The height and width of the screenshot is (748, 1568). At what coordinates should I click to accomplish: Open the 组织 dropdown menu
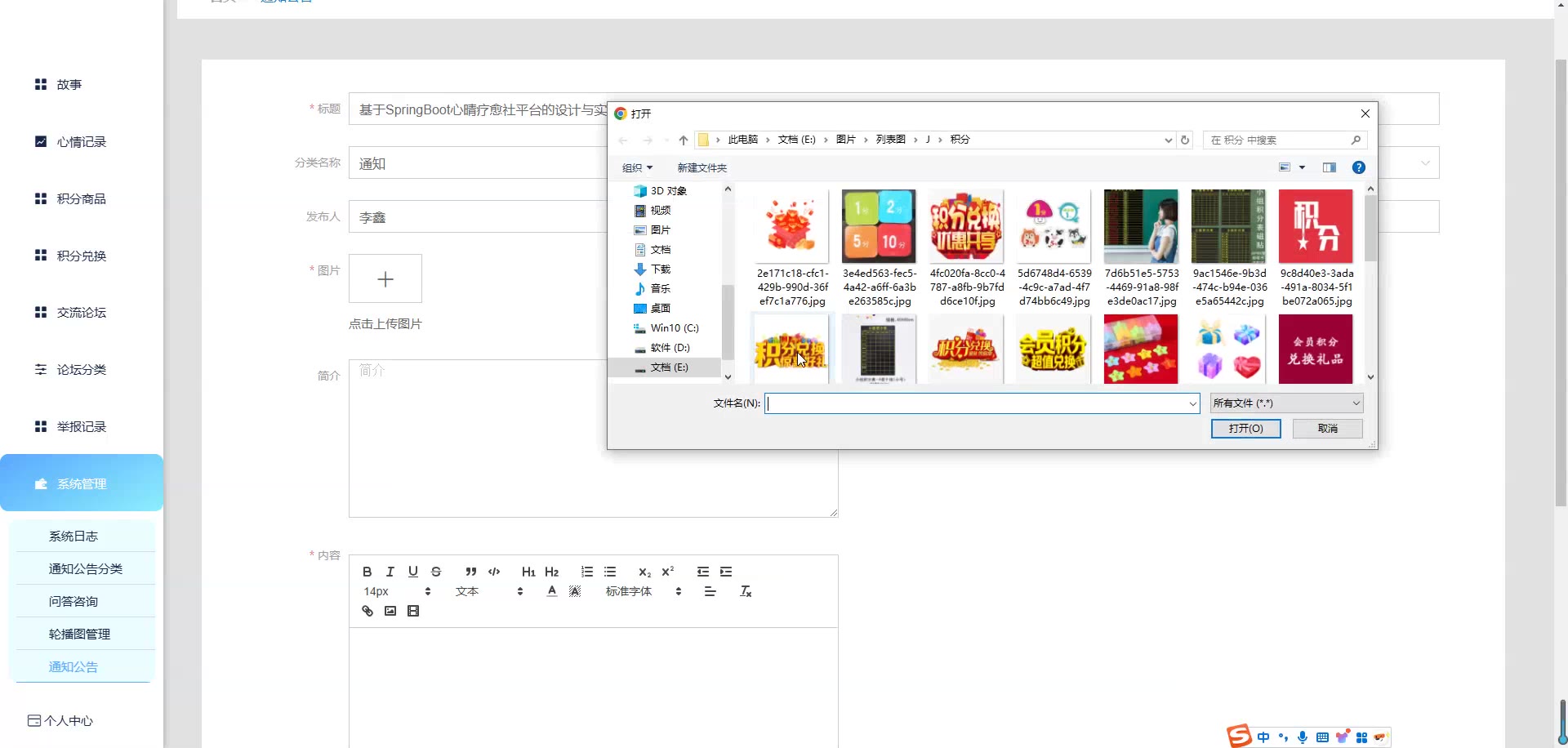pyautogui.click(x=637, y=167)
